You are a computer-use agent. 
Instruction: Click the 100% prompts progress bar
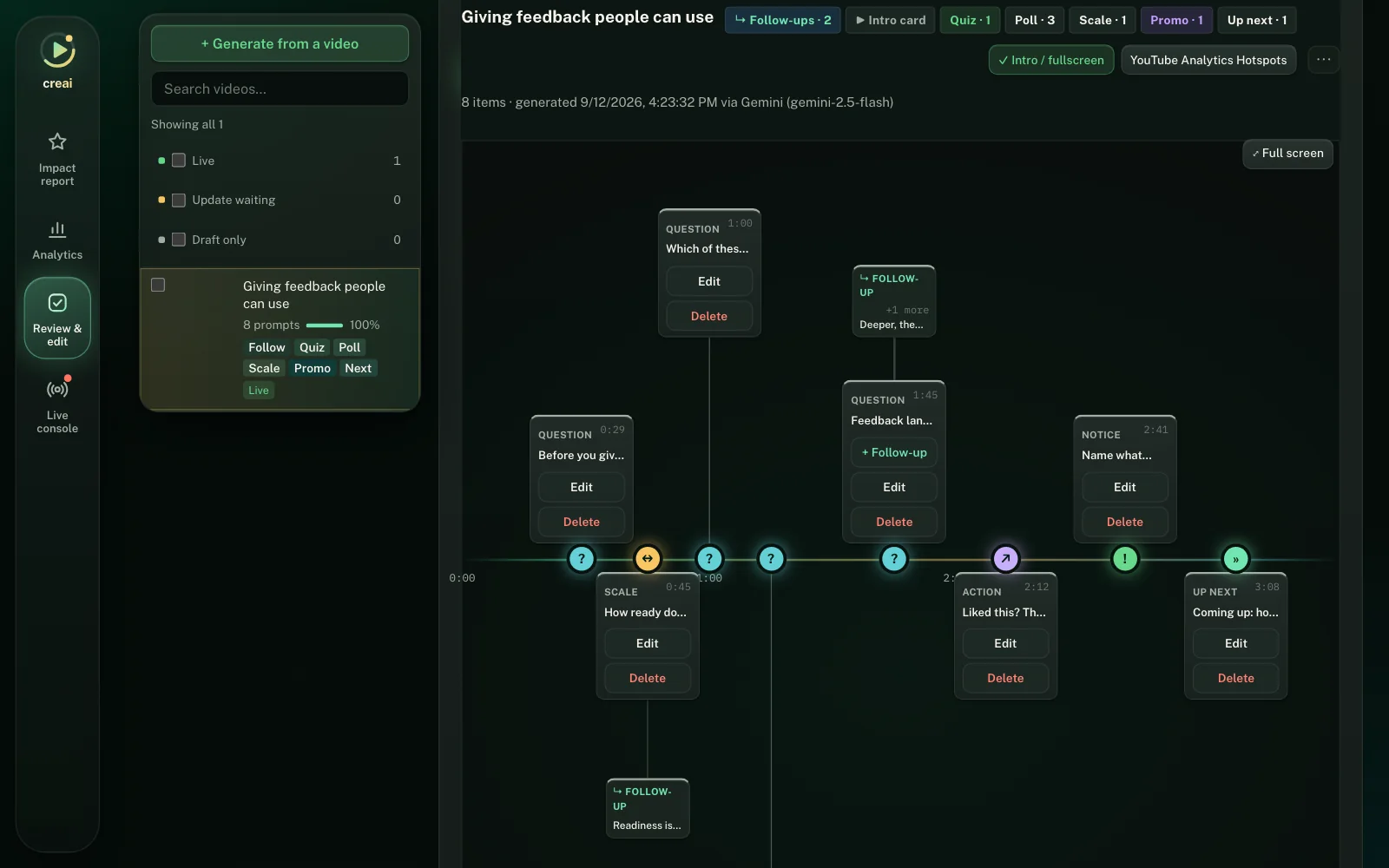pos(325,325)
